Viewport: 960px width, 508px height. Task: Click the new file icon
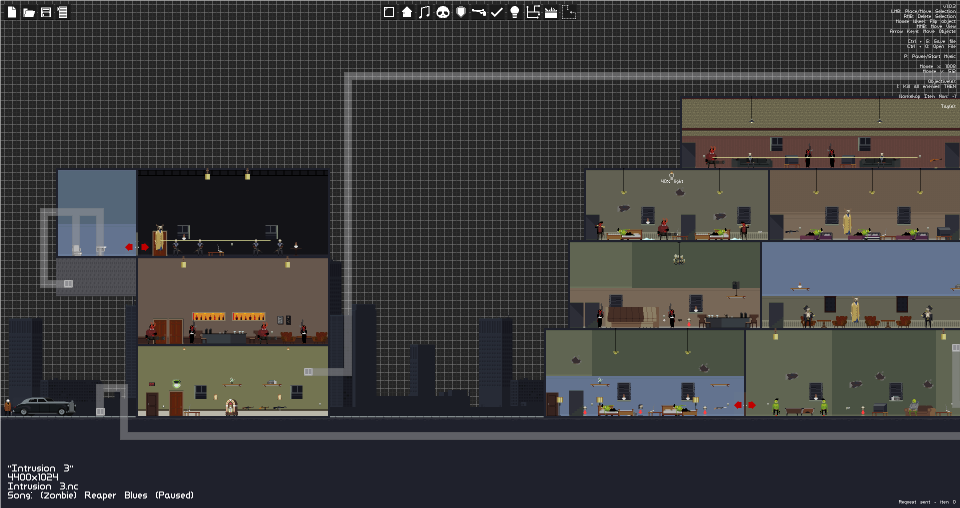click(x=12, y=12)
